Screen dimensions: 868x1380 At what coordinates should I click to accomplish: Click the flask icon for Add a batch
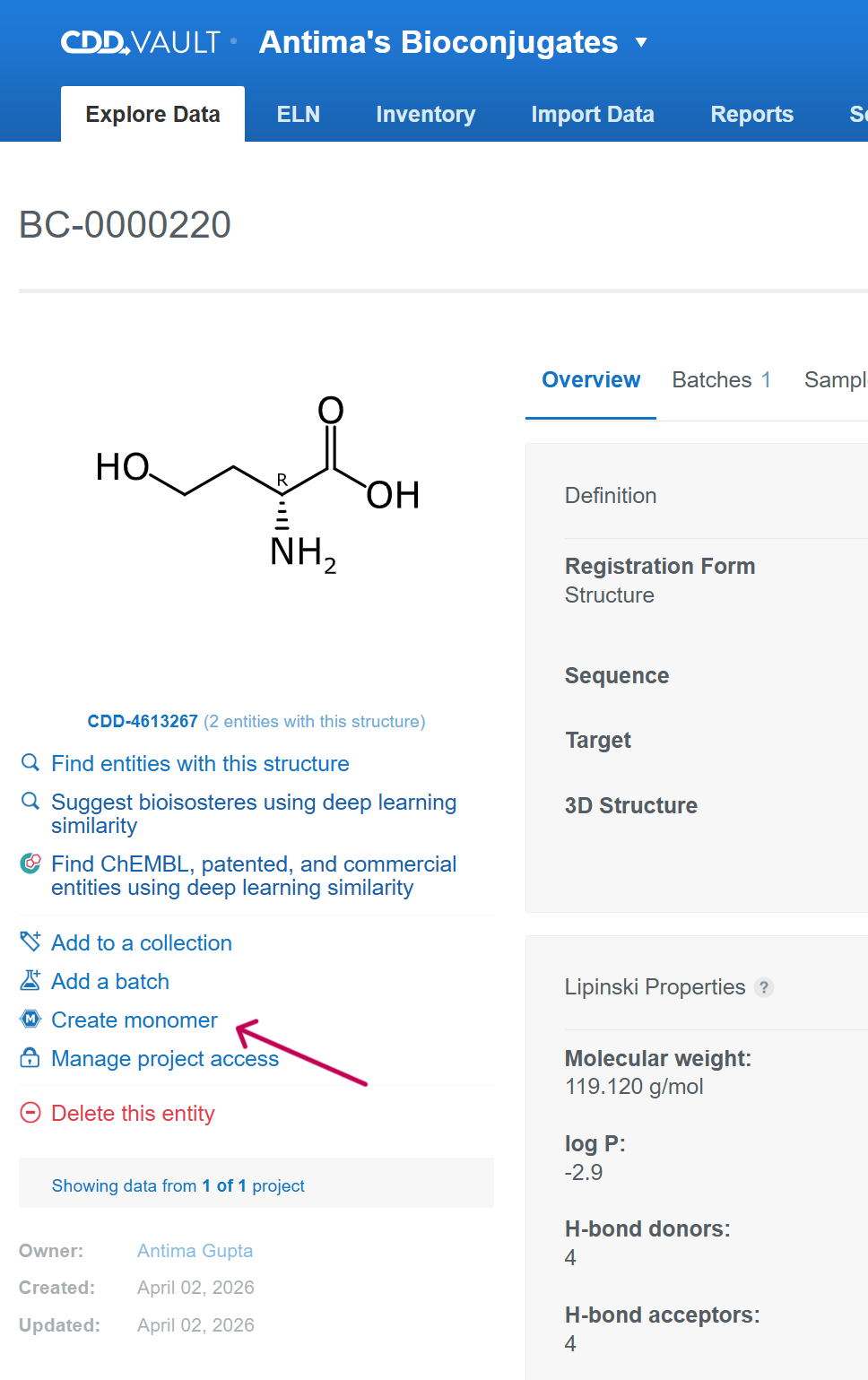pos(30,980)
